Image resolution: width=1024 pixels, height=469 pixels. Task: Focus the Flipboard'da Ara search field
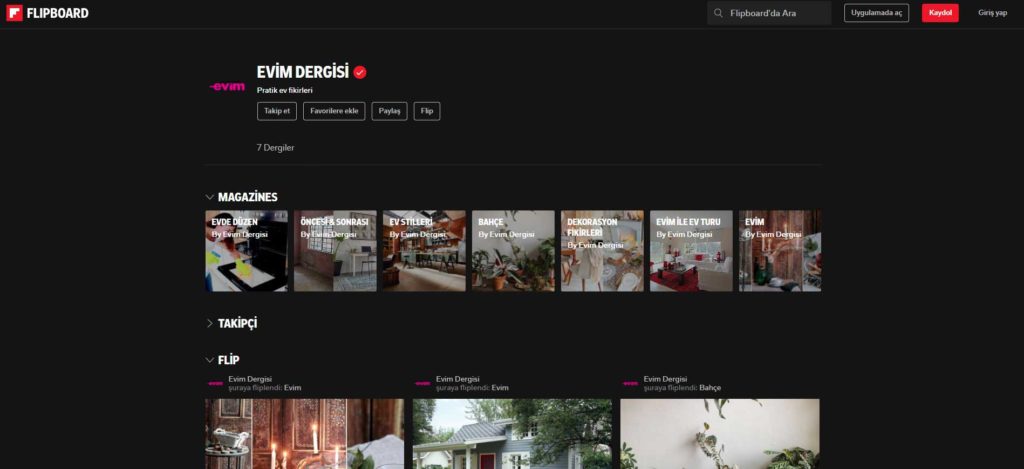[x=769, y=13]
